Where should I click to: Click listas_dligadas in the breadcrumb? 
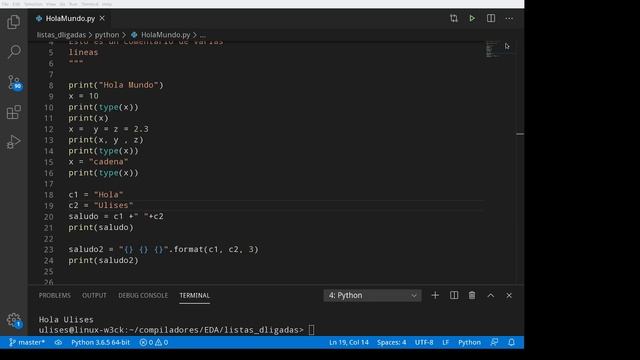click(x=61, y=35)
